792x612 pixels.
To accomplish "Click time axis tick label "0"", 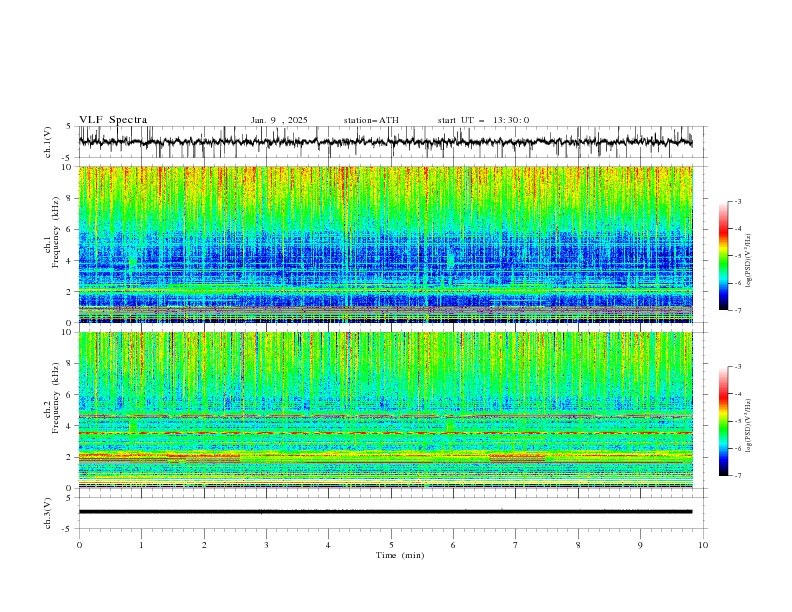I will pyautogui.click(x=79, y=545).
